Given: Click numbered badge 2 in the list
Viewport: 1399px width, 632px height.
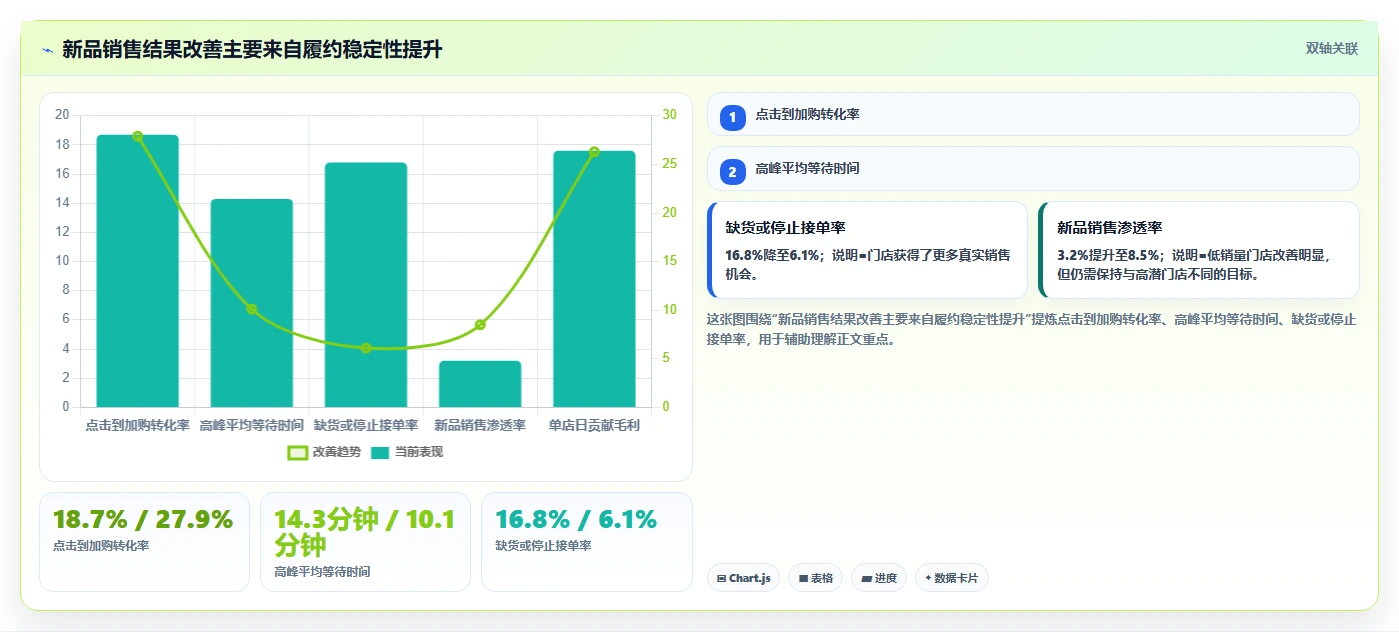Looking at the screenshot, I should [x=732, y=172].
